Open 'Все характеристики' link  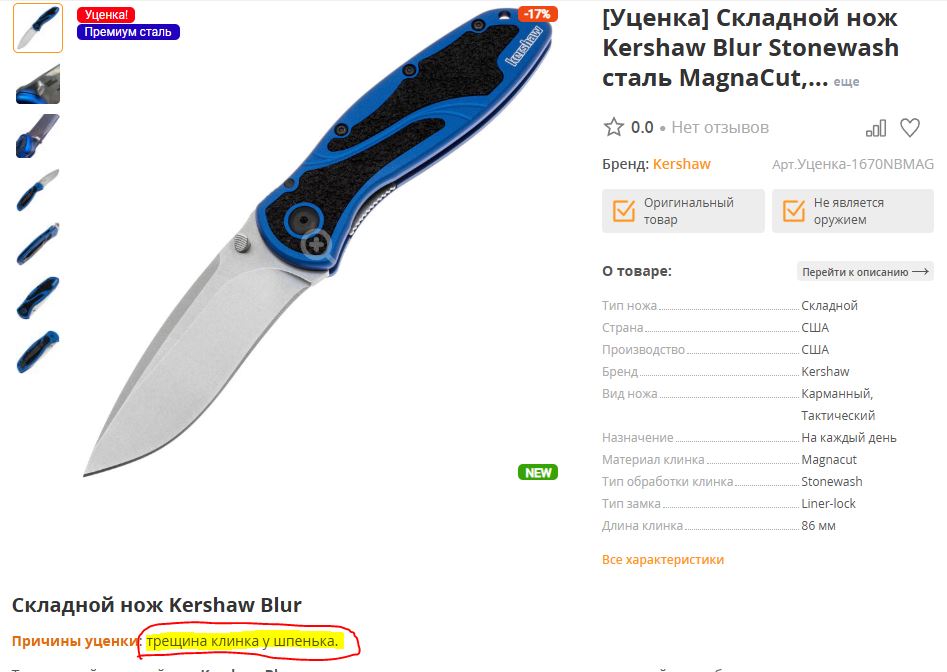(663, 560)
